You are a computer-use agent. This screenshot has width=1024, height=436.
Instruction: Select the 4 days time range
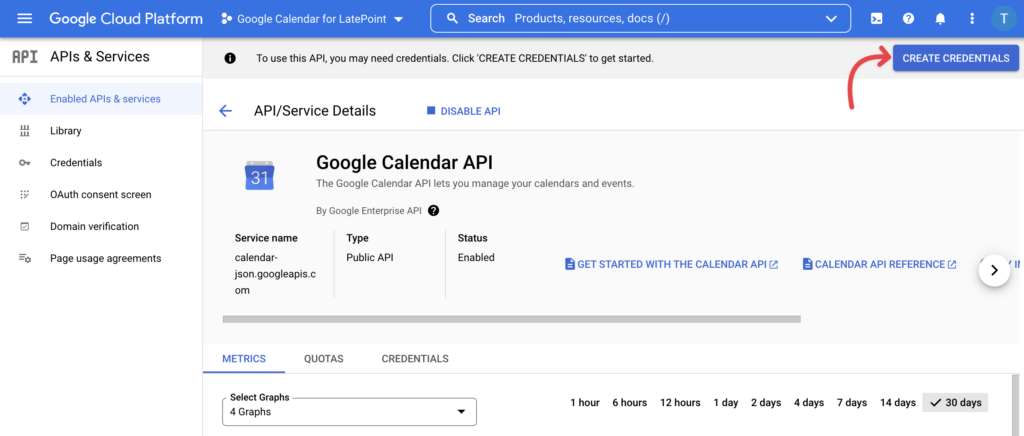point(808,403)
